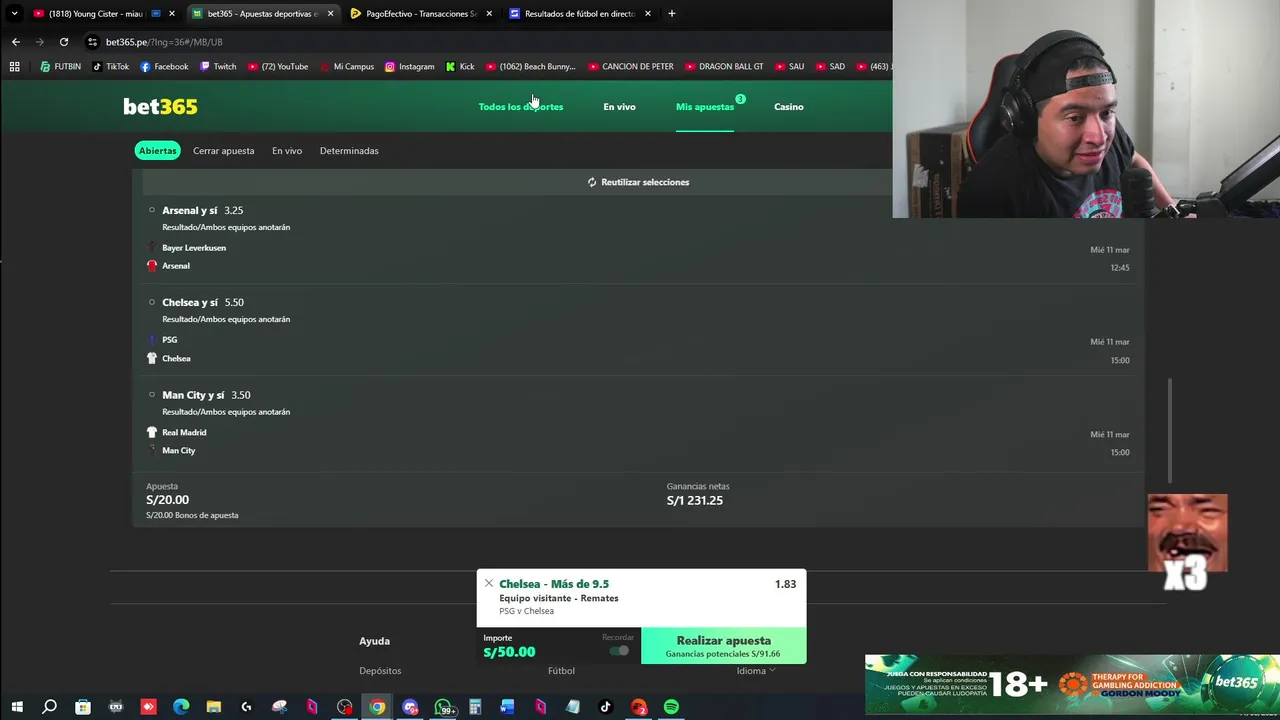Open the (72) YouTube bookmark
This screenshot has height=720, width=1280.
point(277,67)
